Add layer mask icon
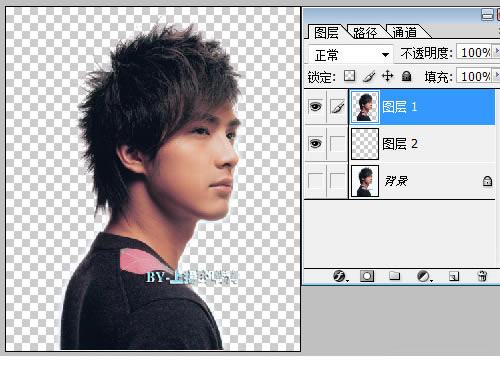The height and width of the screenshot is (369, 500). [x=367, y=276]
